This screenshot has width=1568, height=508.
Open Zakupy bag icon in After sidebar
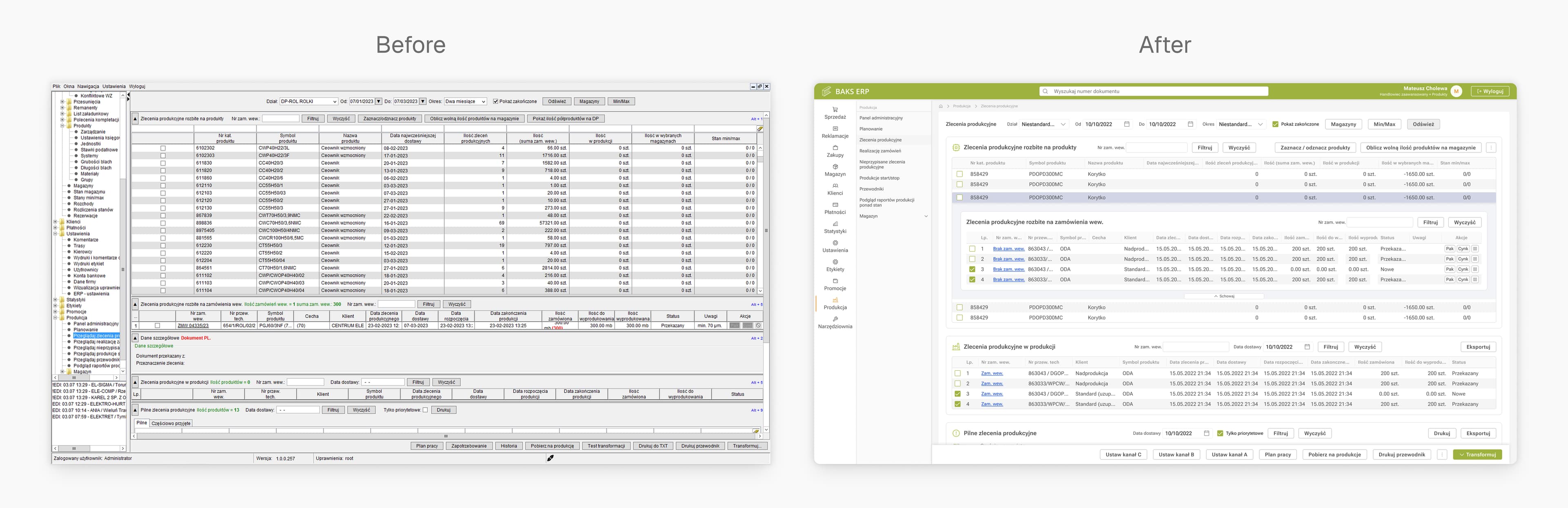tap(835, 148)
